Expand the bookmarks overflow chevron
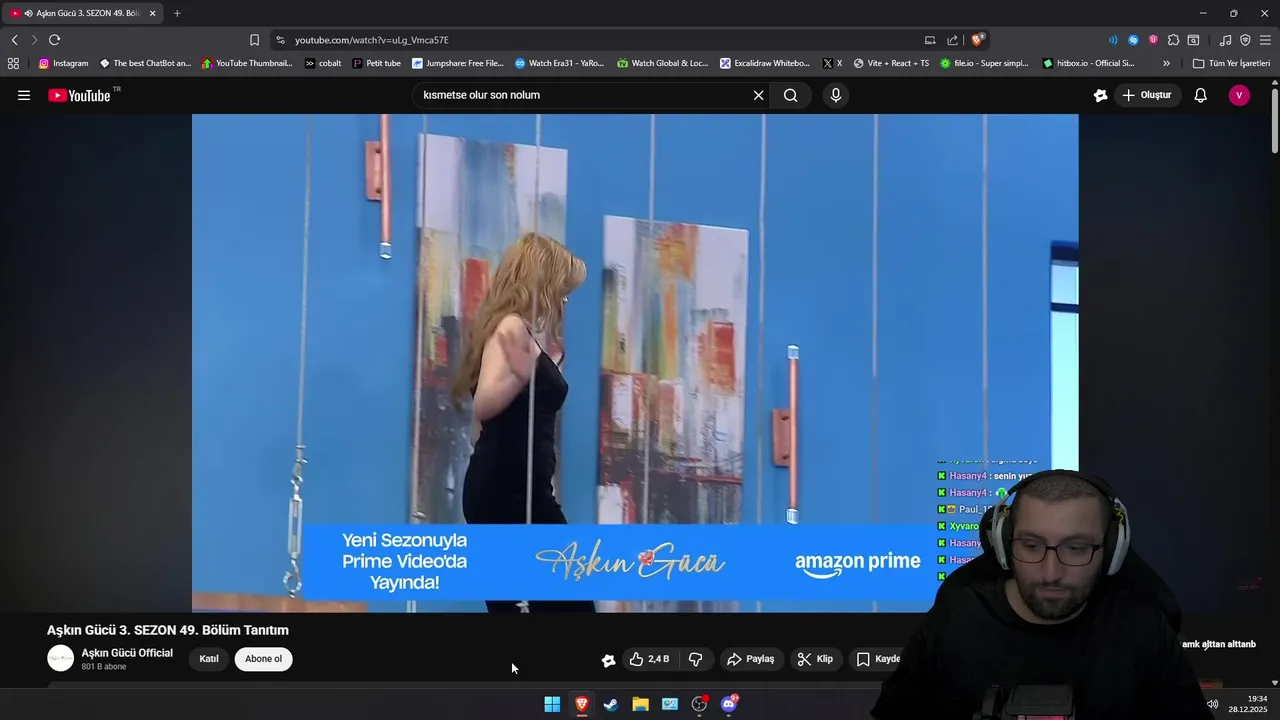Screen dimensions: 1280x720 (x=1166, y=63)
